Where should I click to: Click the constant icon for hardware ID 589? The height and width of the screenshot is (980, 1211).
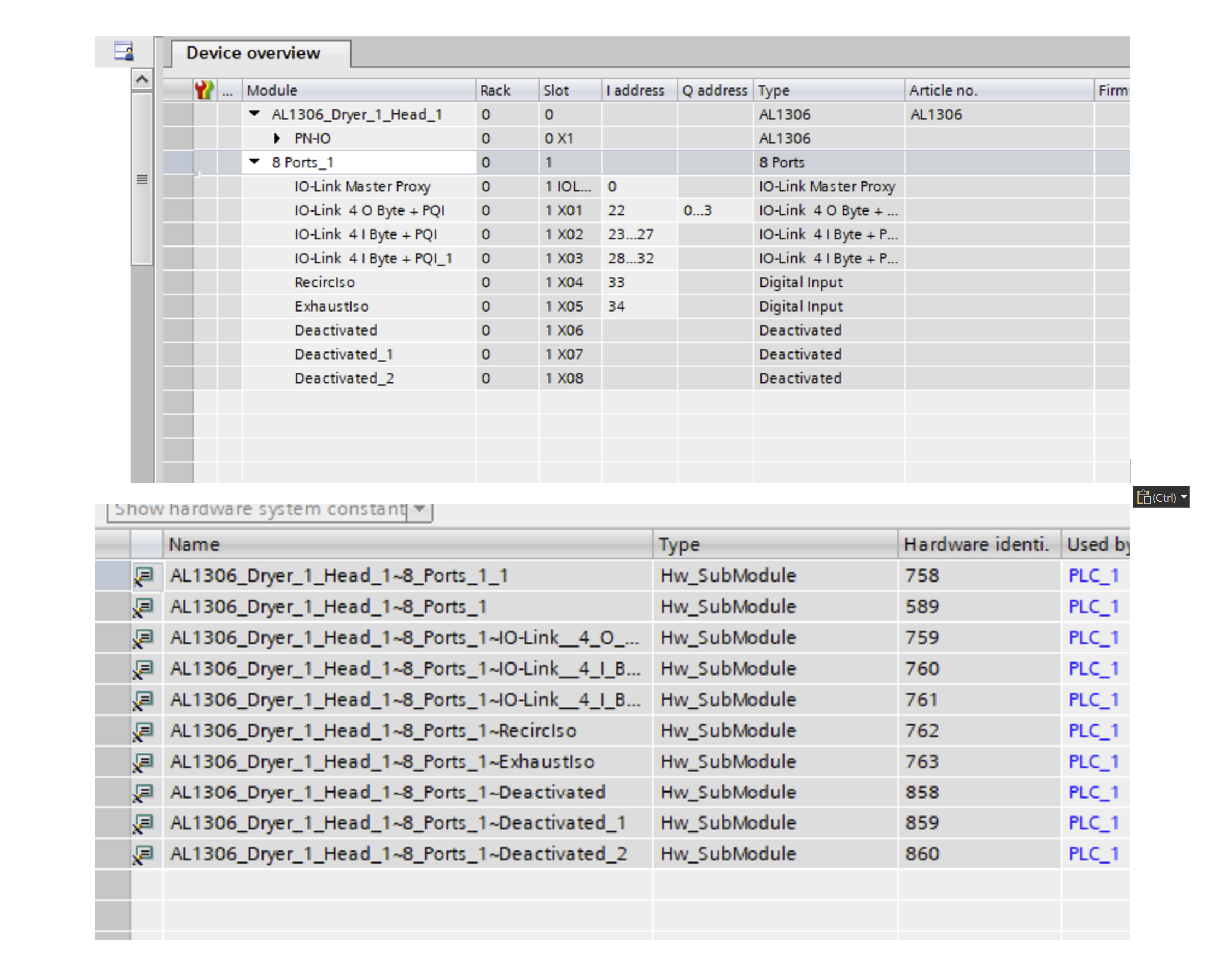point(144,607)
